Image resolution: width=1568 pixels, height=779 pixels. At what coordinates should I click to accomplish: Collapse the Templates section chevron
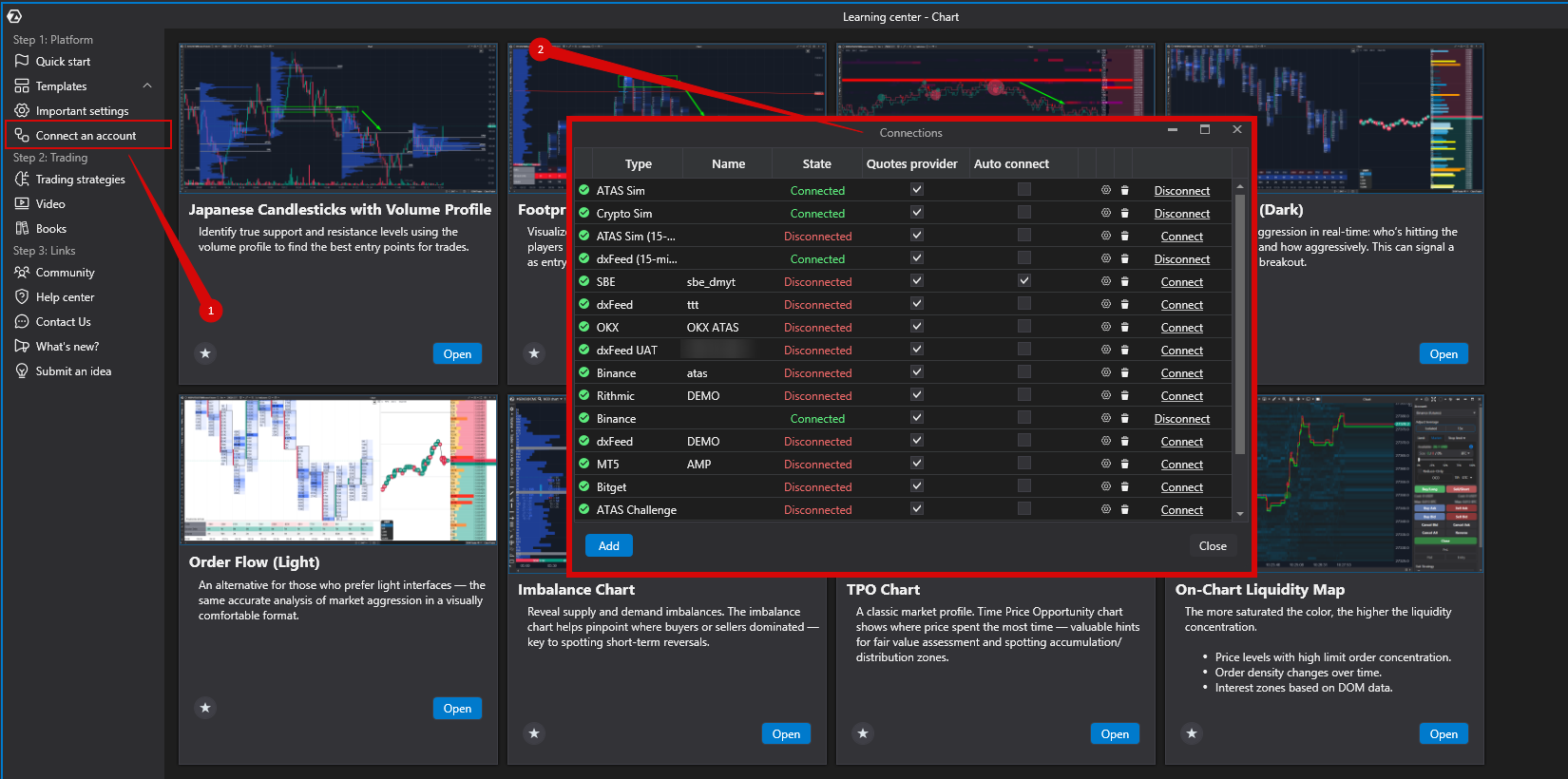click(x=147, y=85)
